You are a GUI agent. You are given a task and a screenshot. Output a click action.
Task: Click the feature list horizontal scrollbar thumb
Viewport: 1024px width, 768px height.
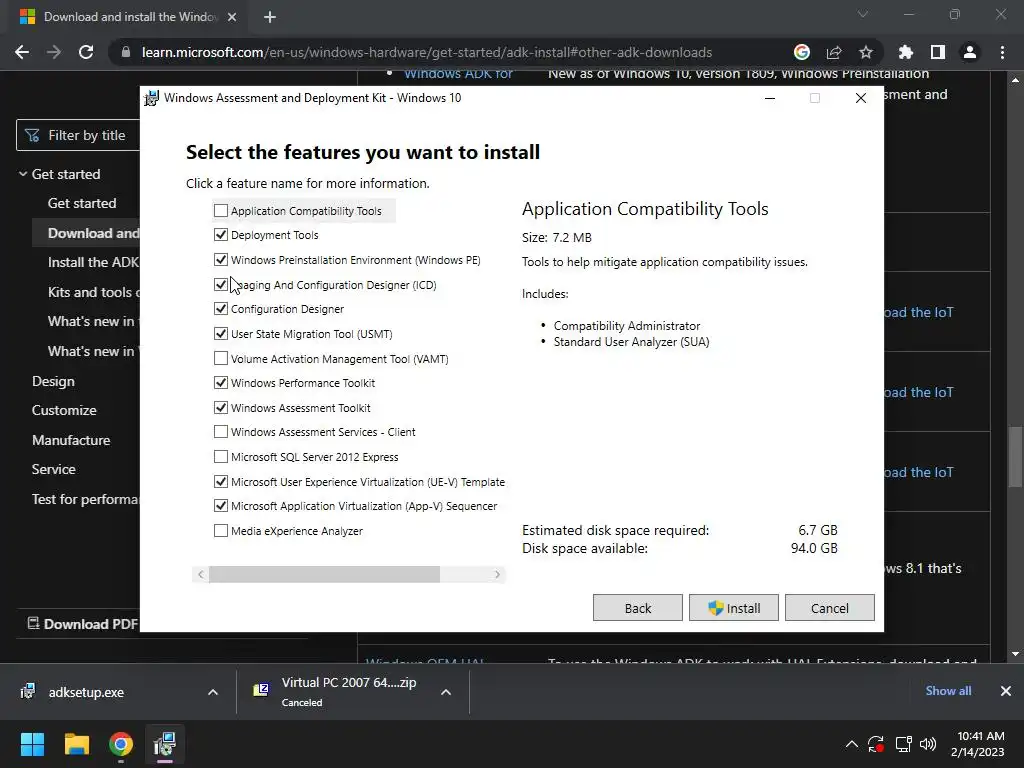coord(324,574)
